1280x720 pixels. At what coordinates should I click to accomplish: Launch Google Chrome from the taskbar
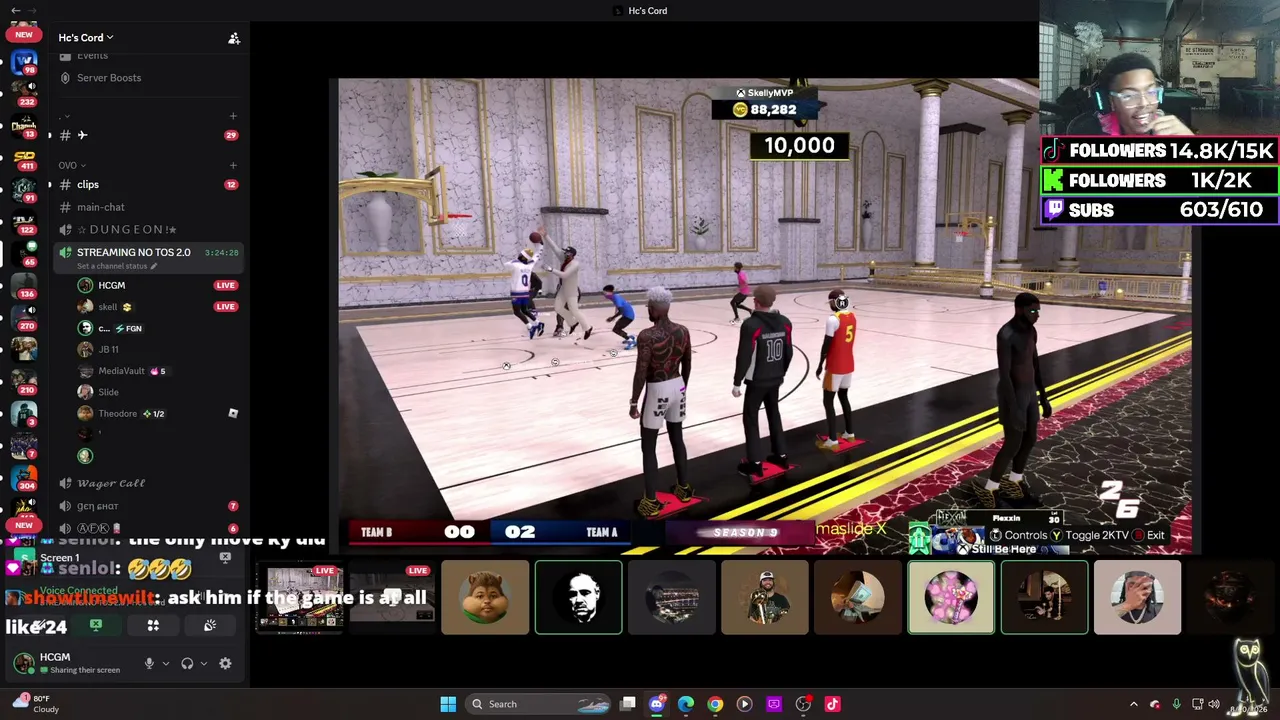715,704
